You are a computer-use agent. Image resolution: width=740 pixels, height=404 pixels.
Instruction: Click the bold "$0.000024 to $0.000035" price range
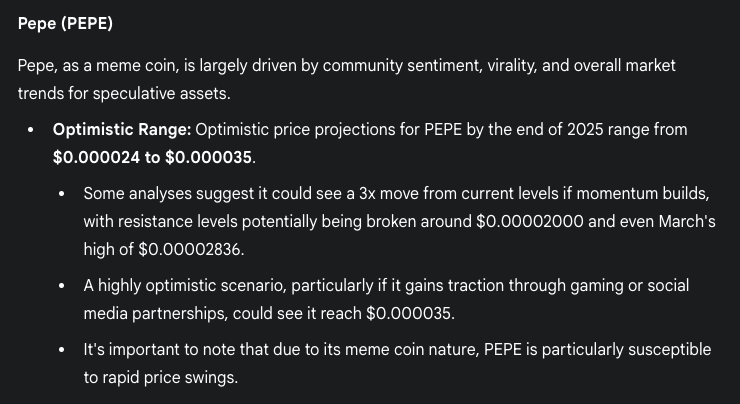[155, 156]
